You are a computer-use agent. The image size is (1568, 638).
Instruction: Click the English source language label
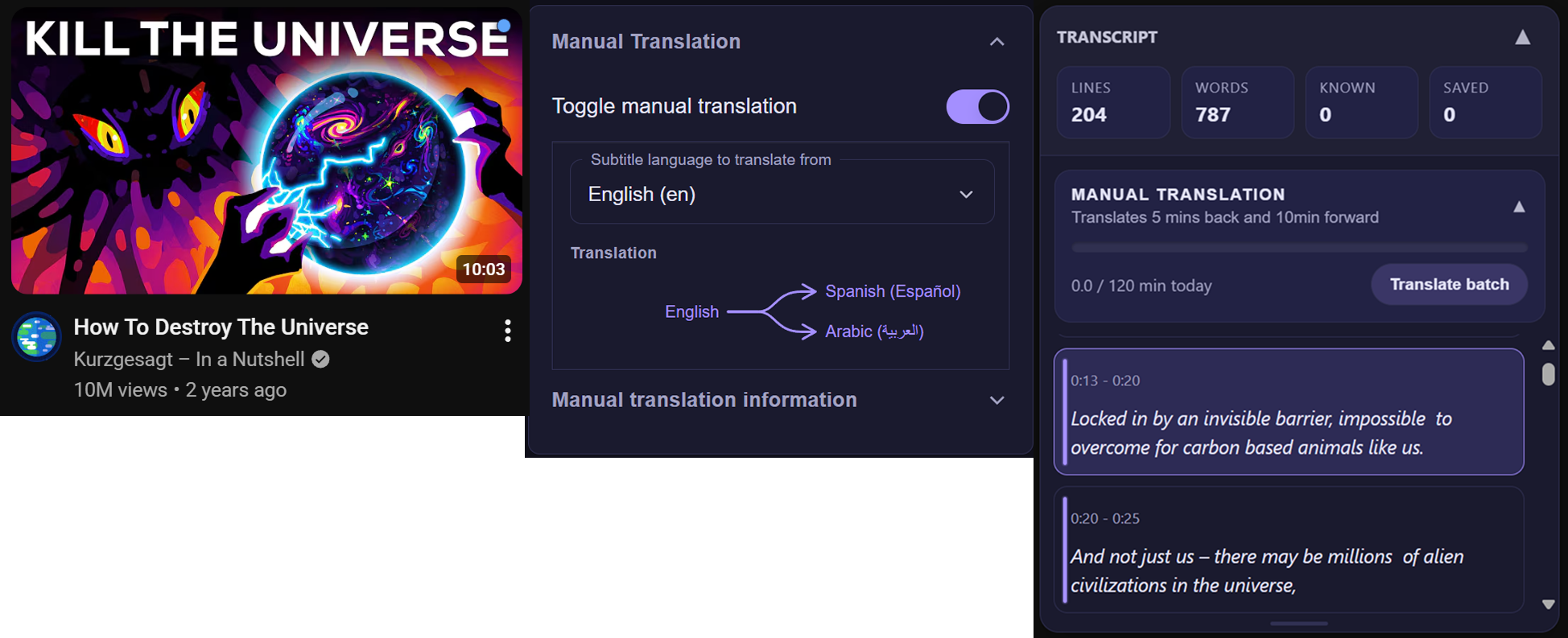[x=691, y=311]
